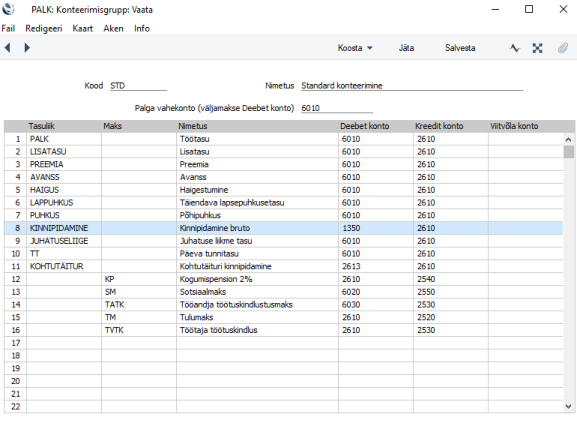The image size is (577, 426).
Task: Click the Sotsiaalmaks name cell
Action: click(258, 292)
